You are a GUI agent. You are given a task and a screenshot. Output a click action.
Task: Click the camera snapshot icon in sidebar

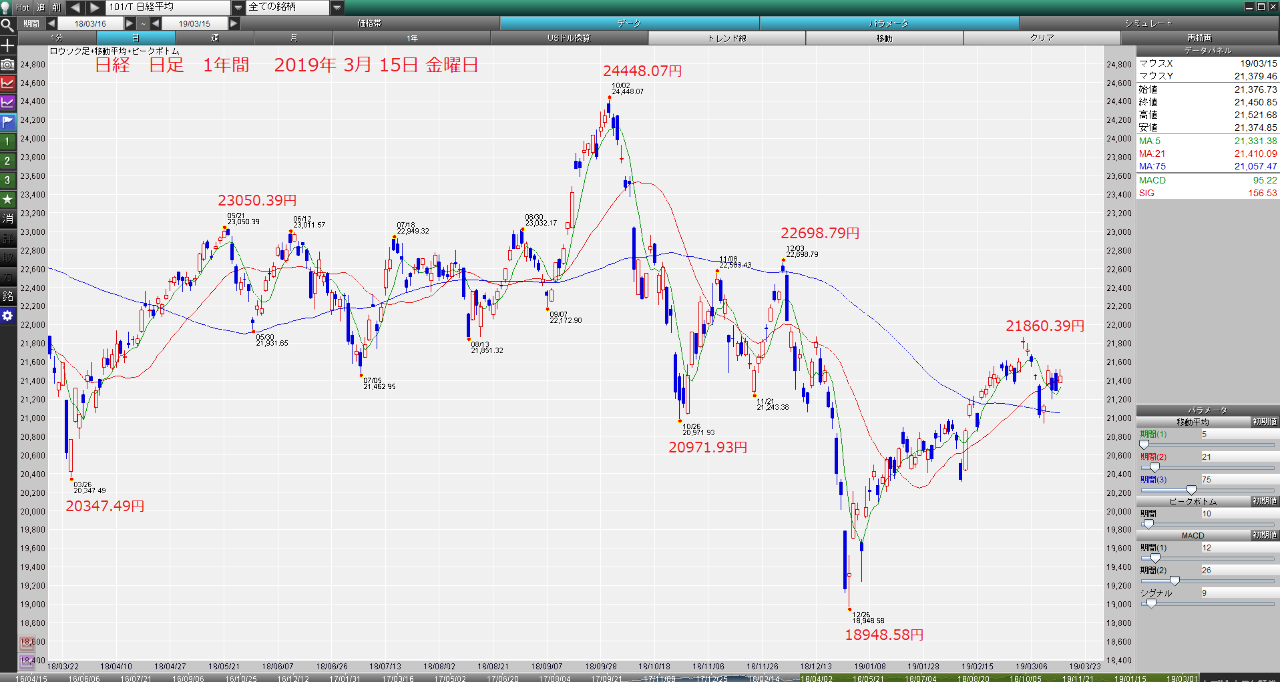[7, 64]
